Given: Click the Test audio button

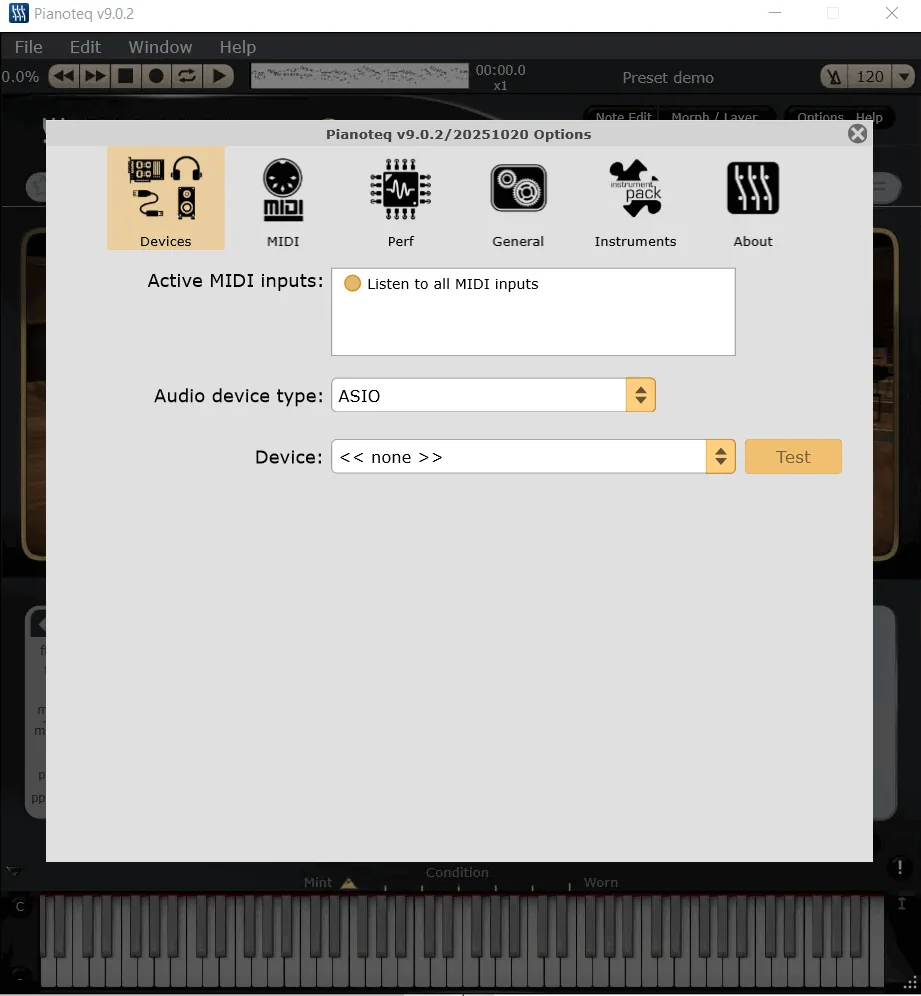Looking at the screenshot, I should coord(793,456).
